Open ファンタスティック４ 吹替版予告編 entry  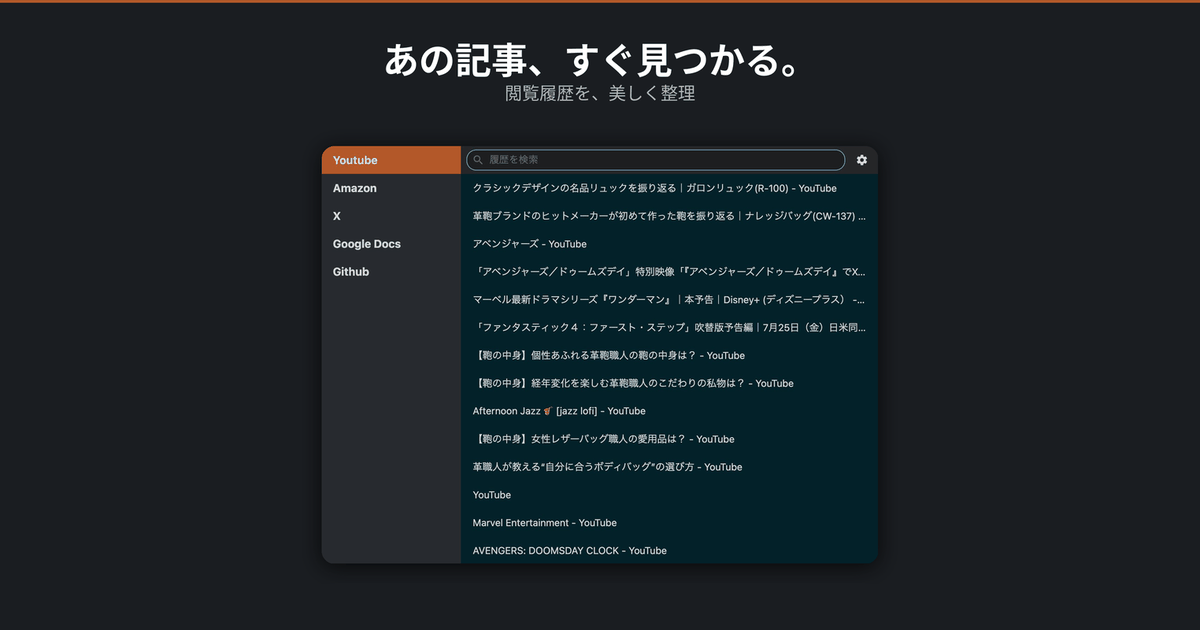(669, 328)
